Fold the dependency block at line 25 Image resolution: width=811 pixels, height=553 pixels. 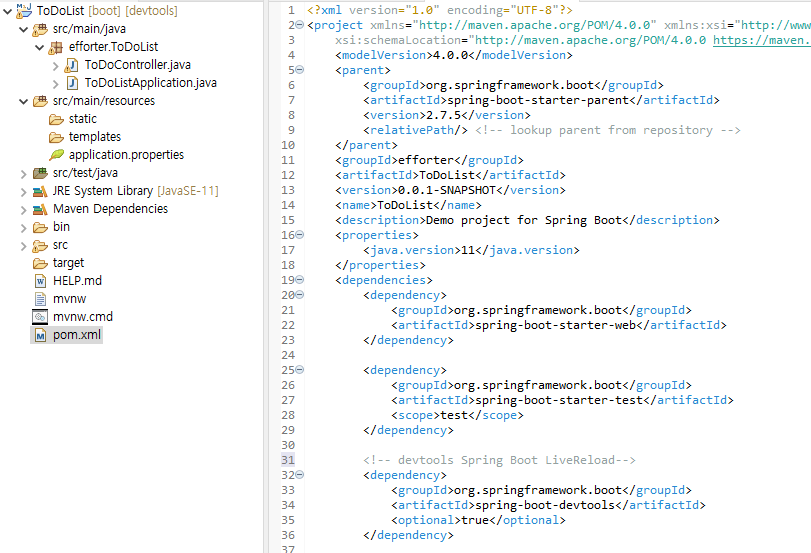pos(300,370)
